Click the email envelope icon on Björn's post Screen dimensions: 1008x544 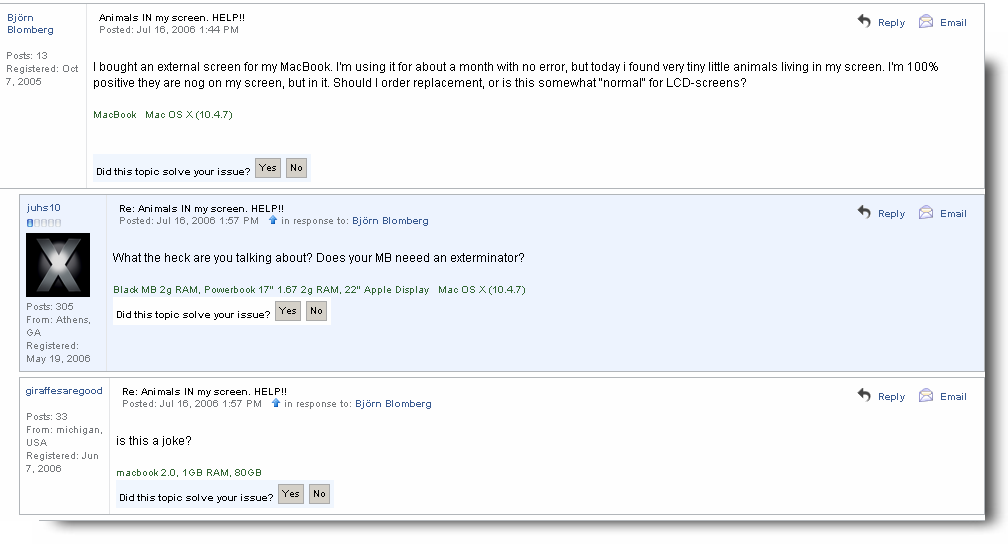(x=926, y=21)
